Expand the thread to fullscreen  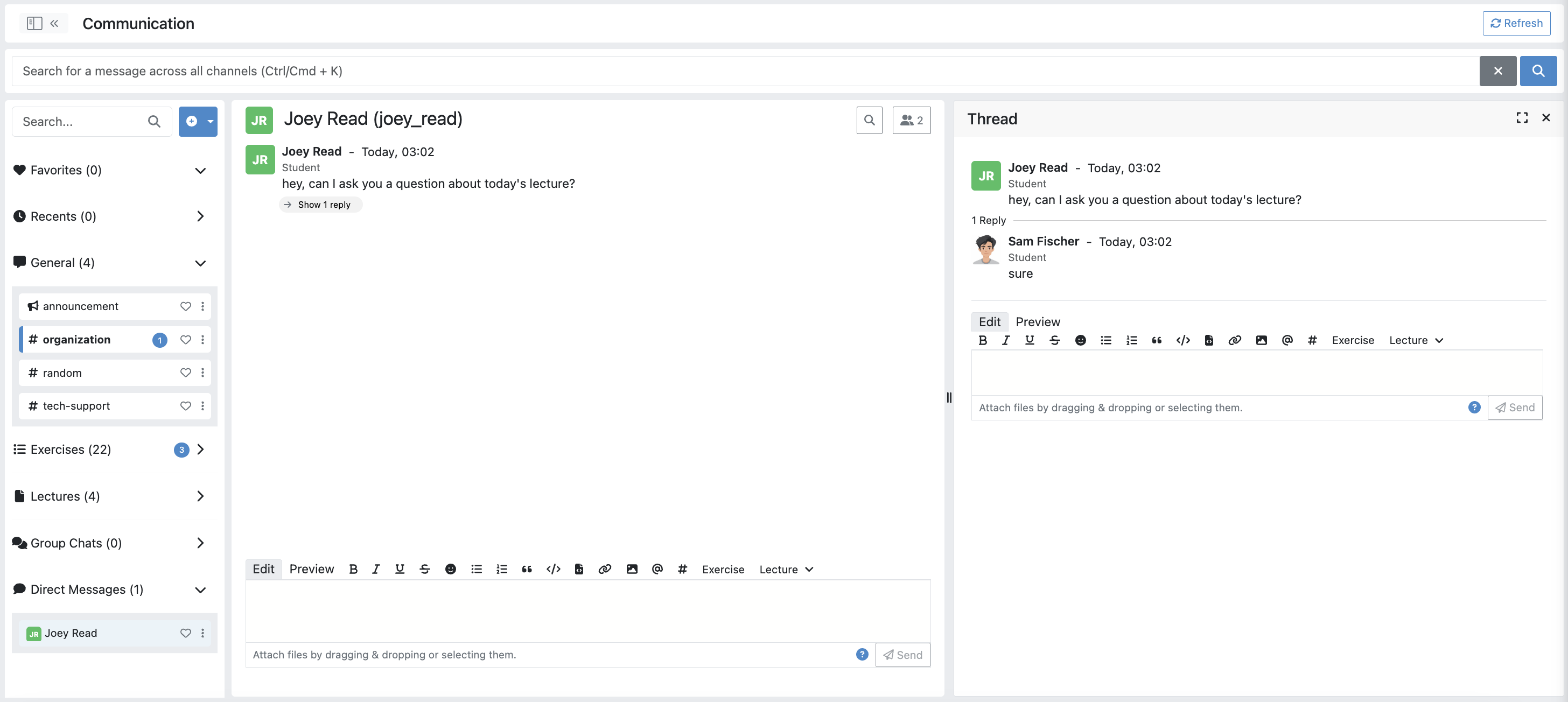pyautogui.click(x=1522, y=118)
